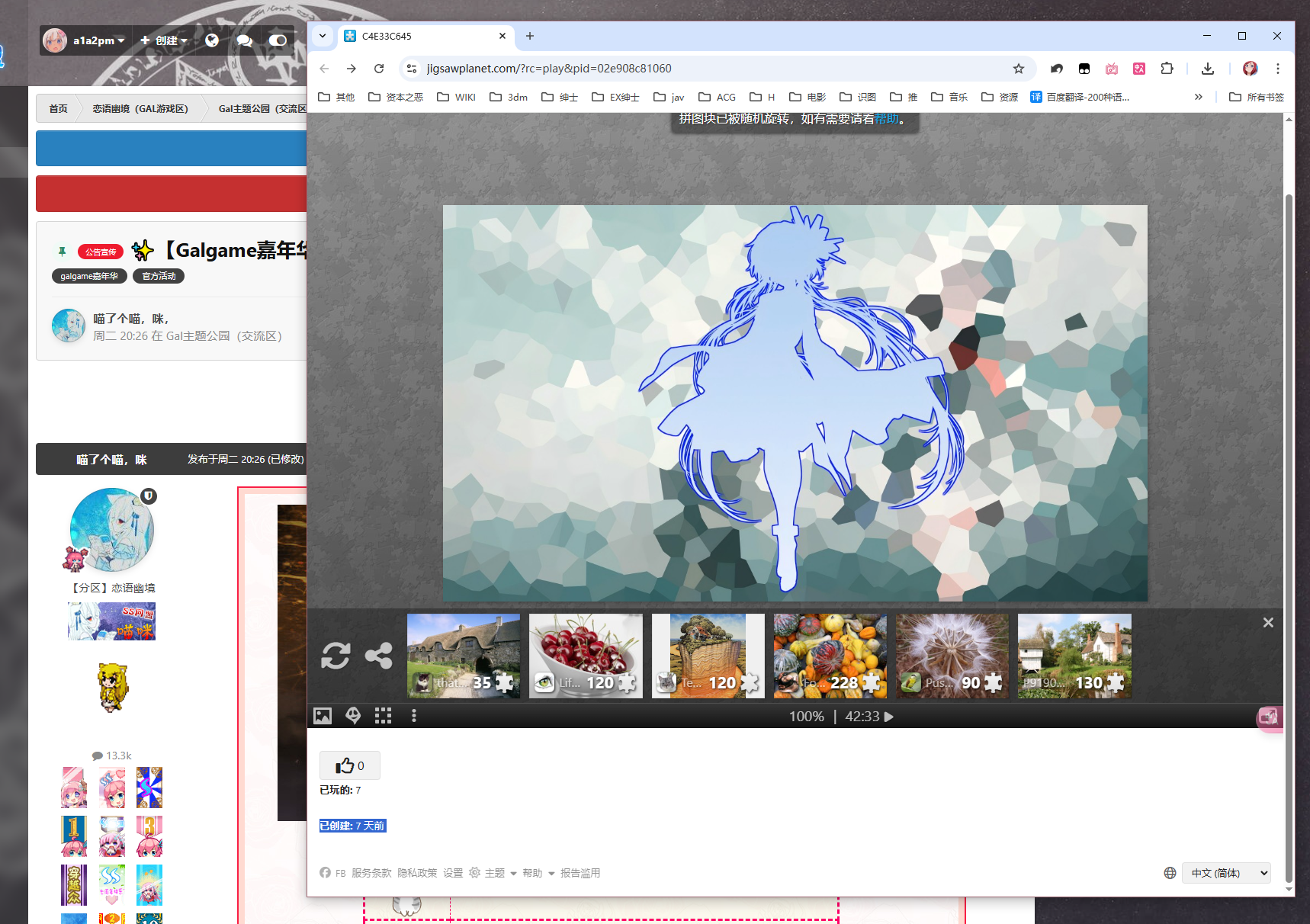Click the 设置 settings link in footer
The height and width of the screenshot is (924, 1310).
pos(453,873)
